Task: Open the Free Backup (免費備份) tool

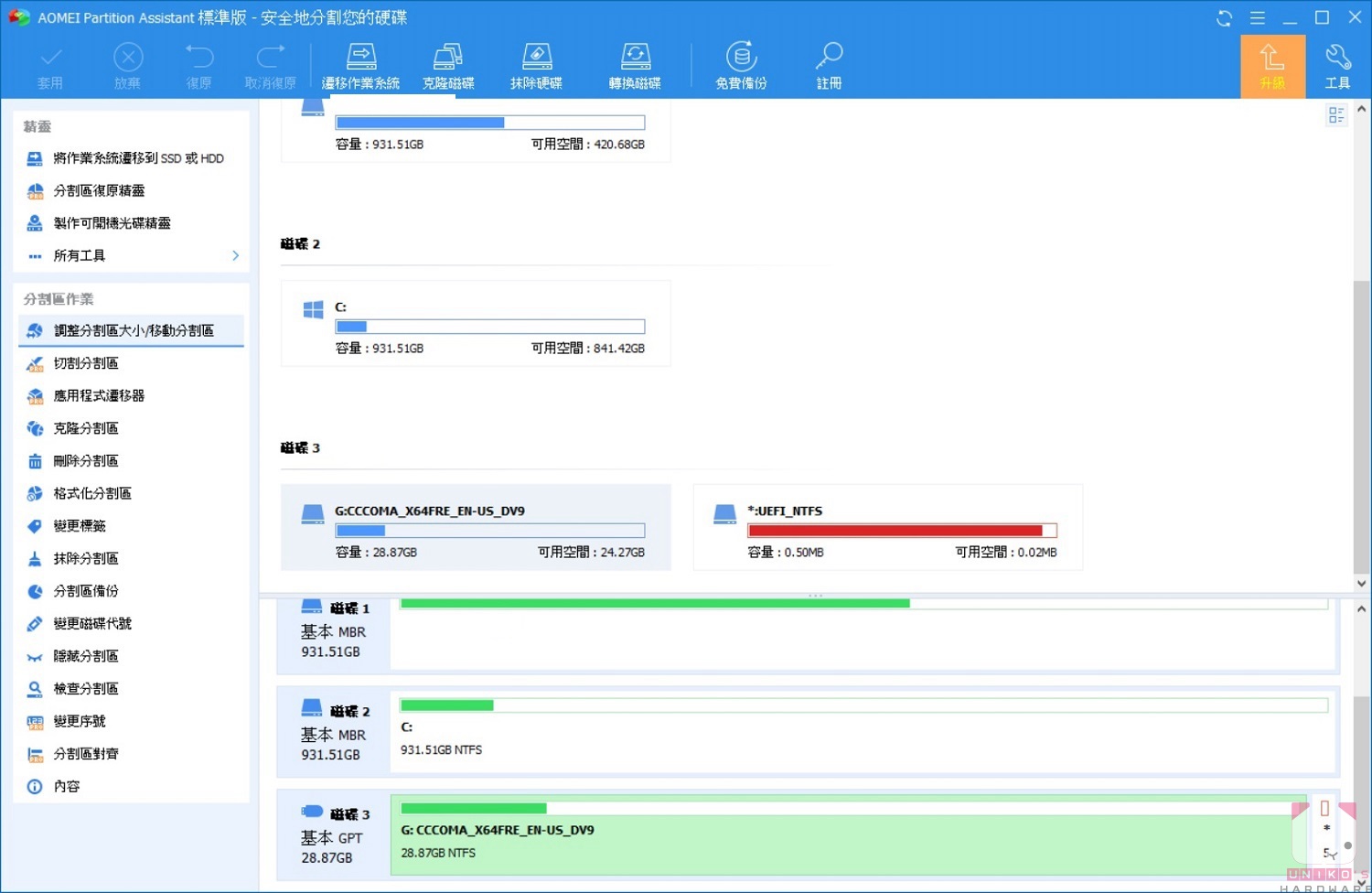Action: [742, 67]
